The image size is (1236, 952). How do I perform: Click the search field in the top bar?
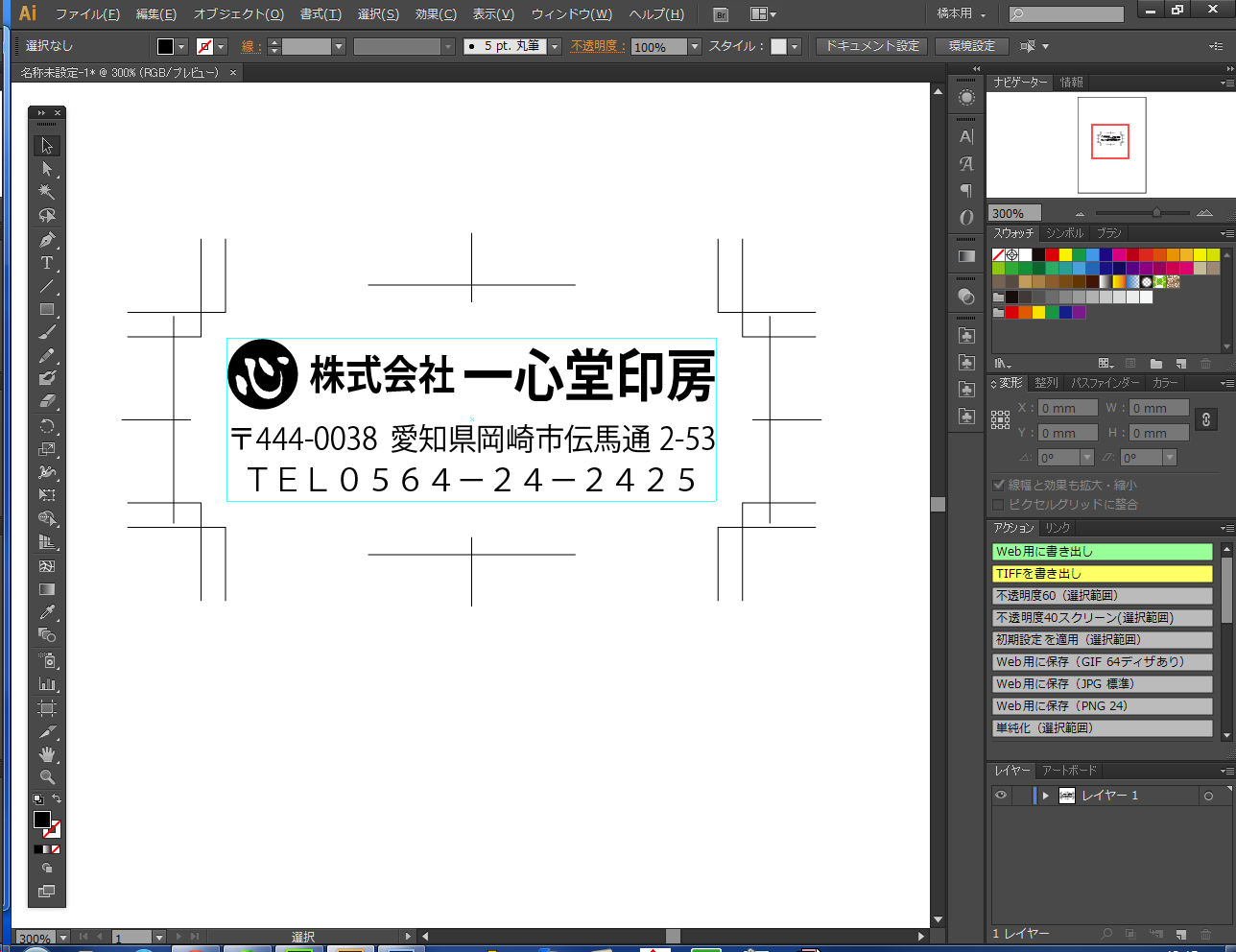[1066, 14]
